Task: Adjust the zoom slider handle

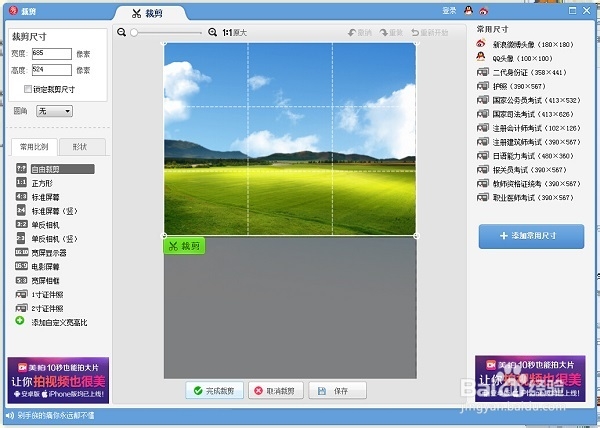Action: pyautogui.click(x=134, y=33)
